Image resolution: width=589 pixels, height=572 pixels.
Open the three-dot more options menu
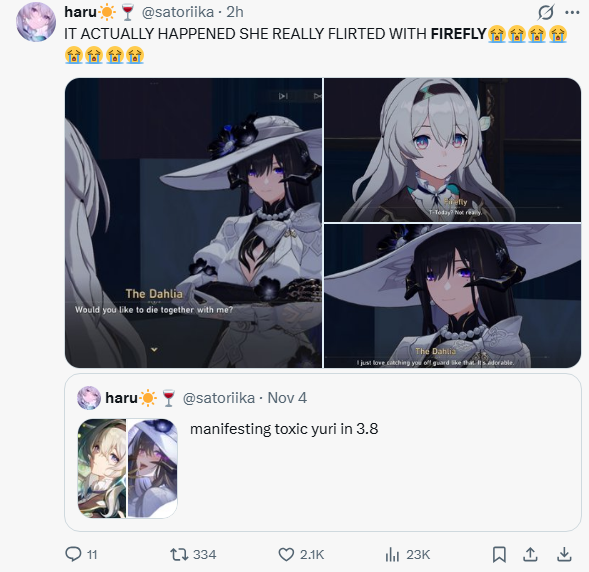572,12
